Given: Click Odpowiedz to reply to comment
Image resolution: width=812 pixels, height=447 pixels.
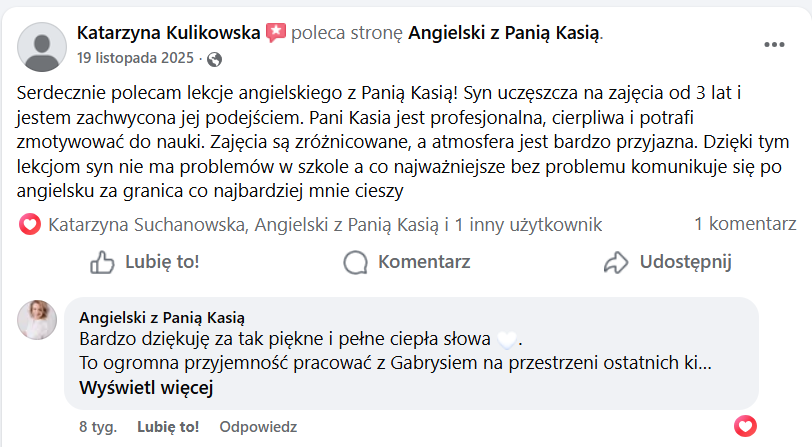Looking at the screenshot, I should 258,427.
